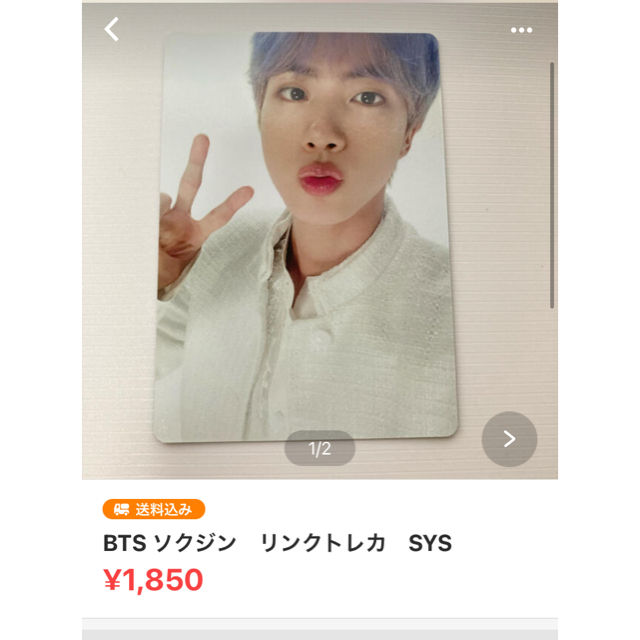Click SYS at the end of title

[x=430, y=543]
